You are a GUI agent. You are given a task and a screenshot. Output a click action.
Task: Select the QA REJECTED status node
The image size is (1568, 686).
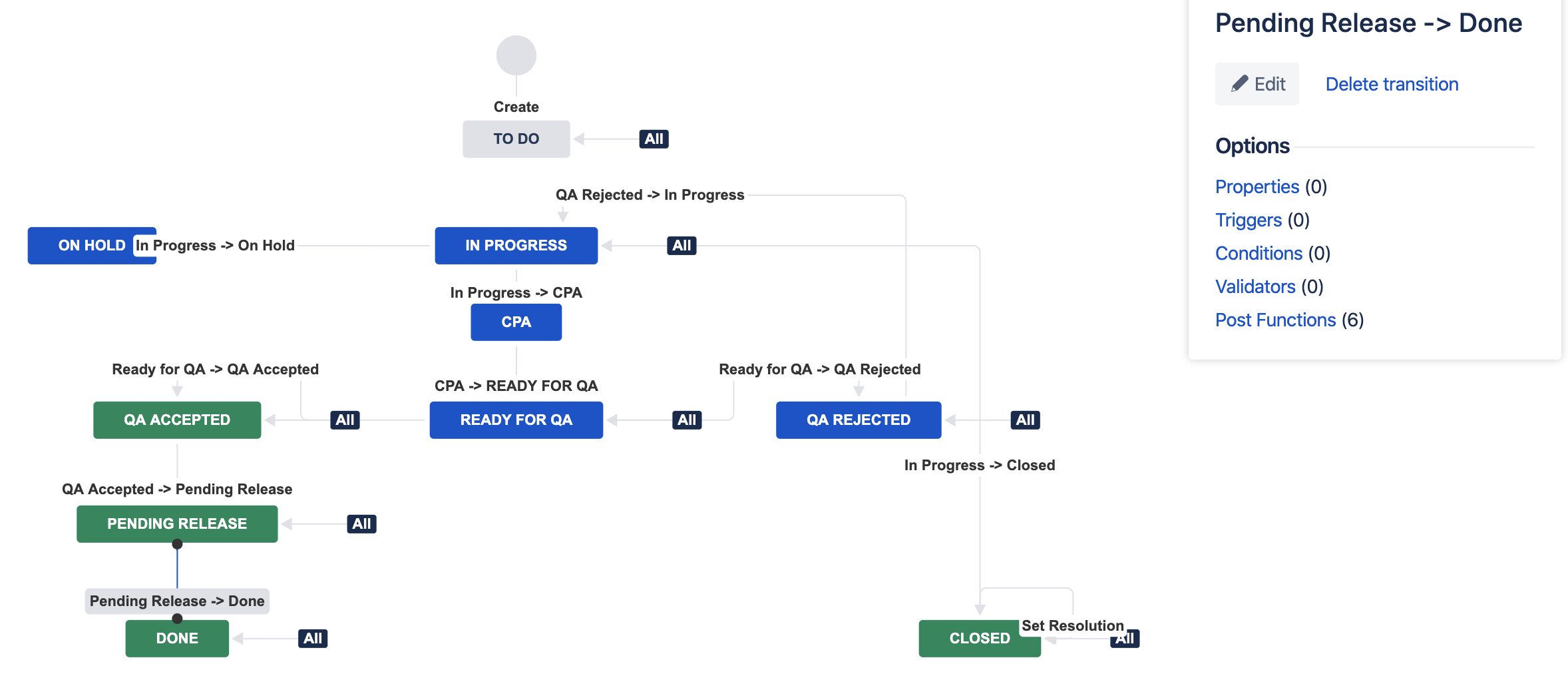(x=859, y=420)
